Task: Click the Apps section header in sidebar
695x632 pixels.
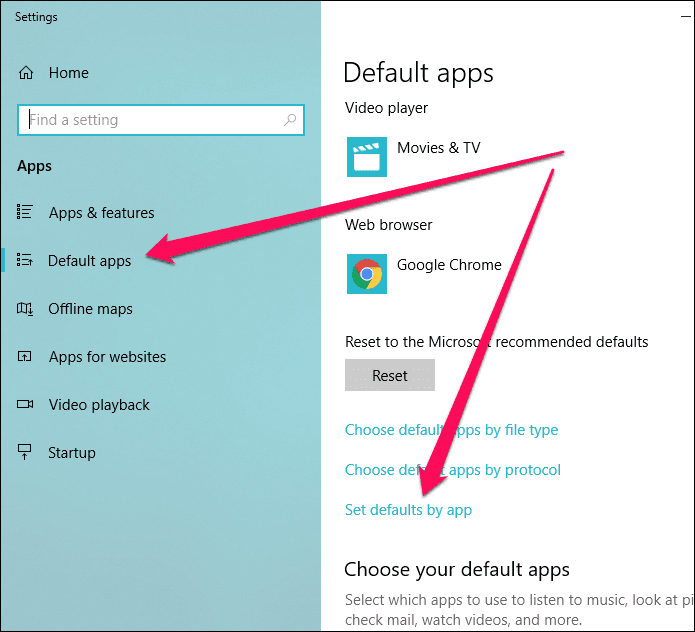Action: click(34, 166)
